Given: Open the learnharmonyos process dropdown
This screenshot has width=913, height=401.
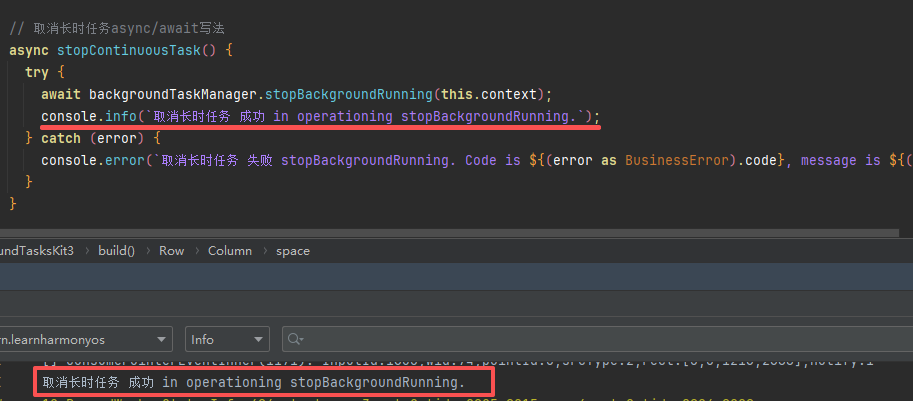Looking at the screenshot, I should (86, 339).
